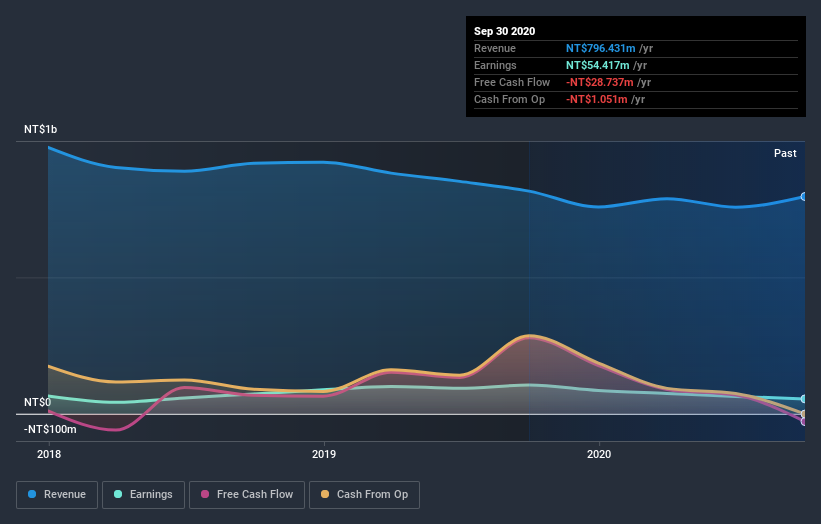Click the teal Earnings endpoint marker

pos(804,399)
